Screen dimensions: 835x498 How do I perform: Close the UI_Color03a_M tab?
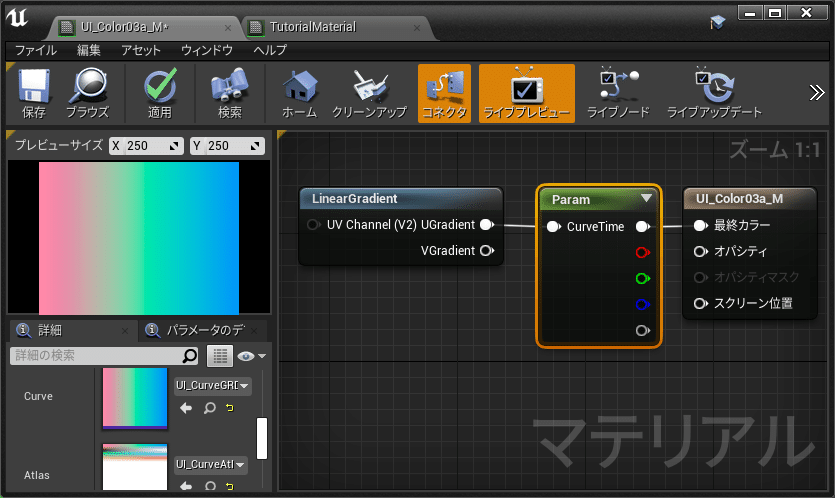click(x=228, y=28)
